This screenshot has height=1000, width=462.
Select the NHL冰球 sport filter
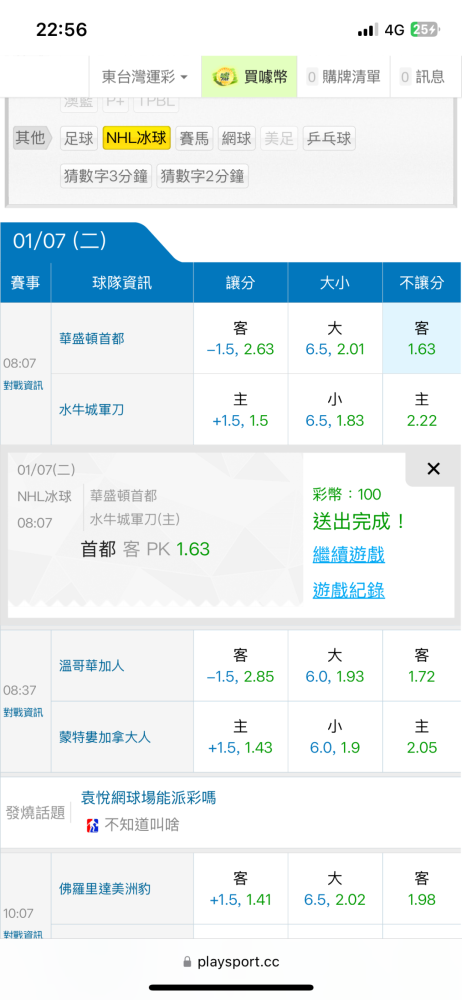[x=137, y=138]
